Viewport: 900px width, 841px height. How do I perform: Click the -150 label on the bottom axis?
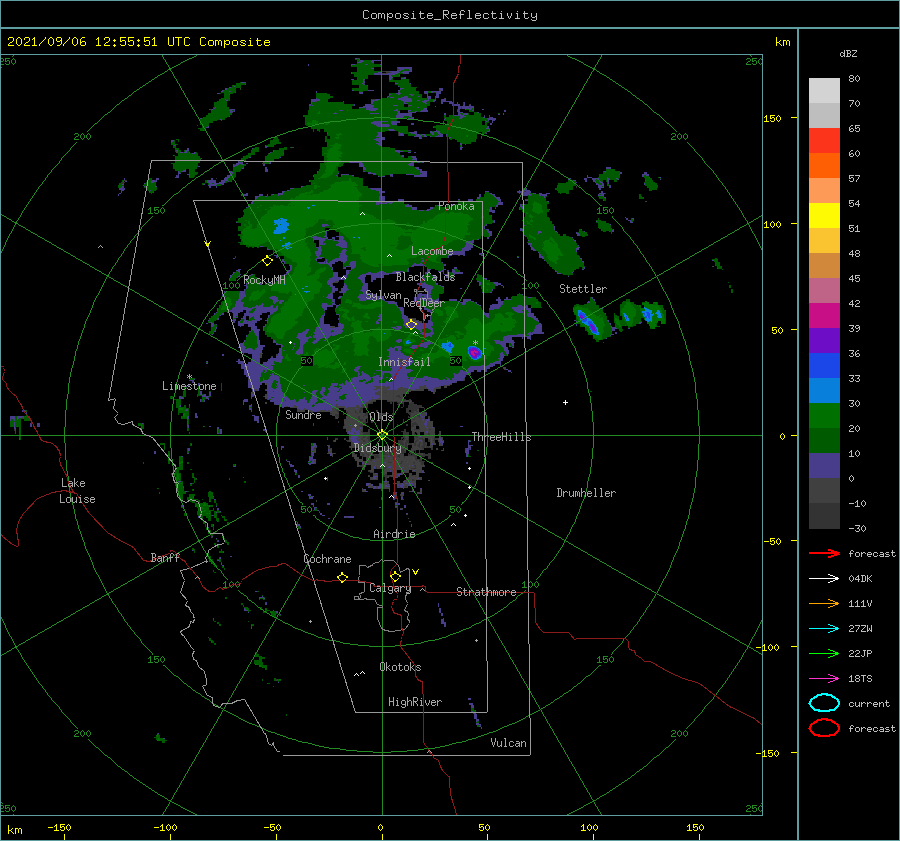(59, 827)
